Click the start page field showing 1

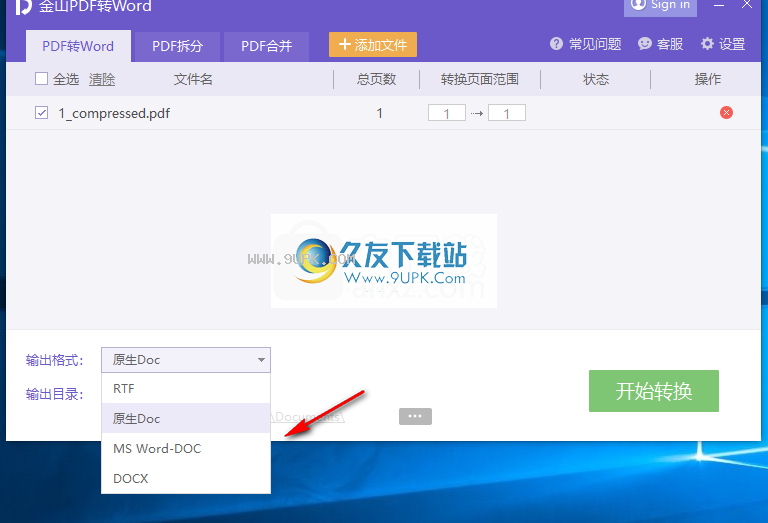447,113
